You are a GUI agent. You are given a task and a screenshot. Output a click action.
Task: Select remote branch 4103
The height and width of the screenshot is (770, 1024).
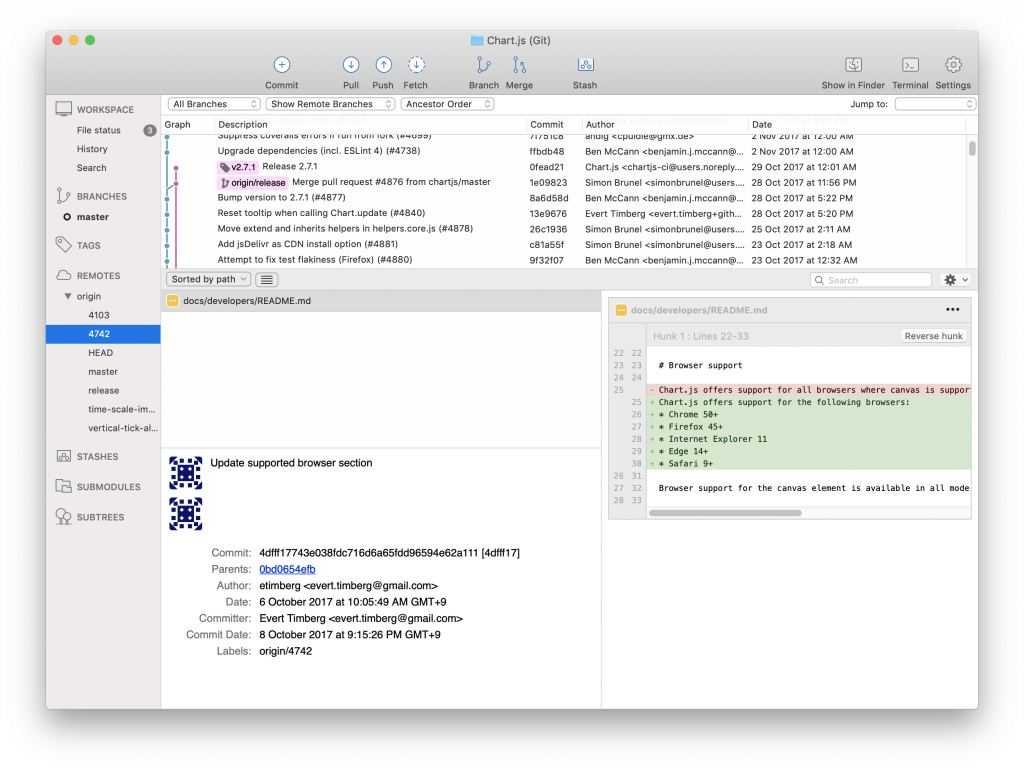[x=99, y=315]
